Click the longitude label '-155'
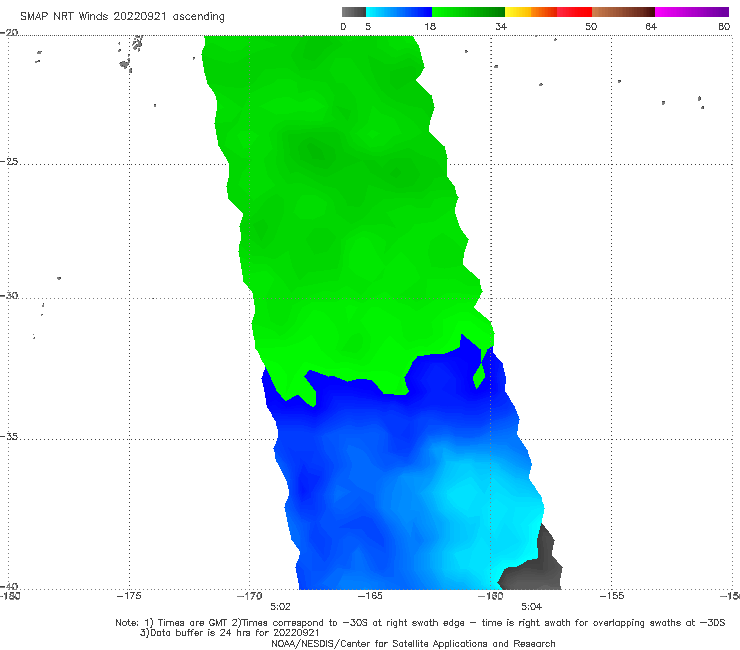The height and width of the screenshot is (650, 740). 612,596
